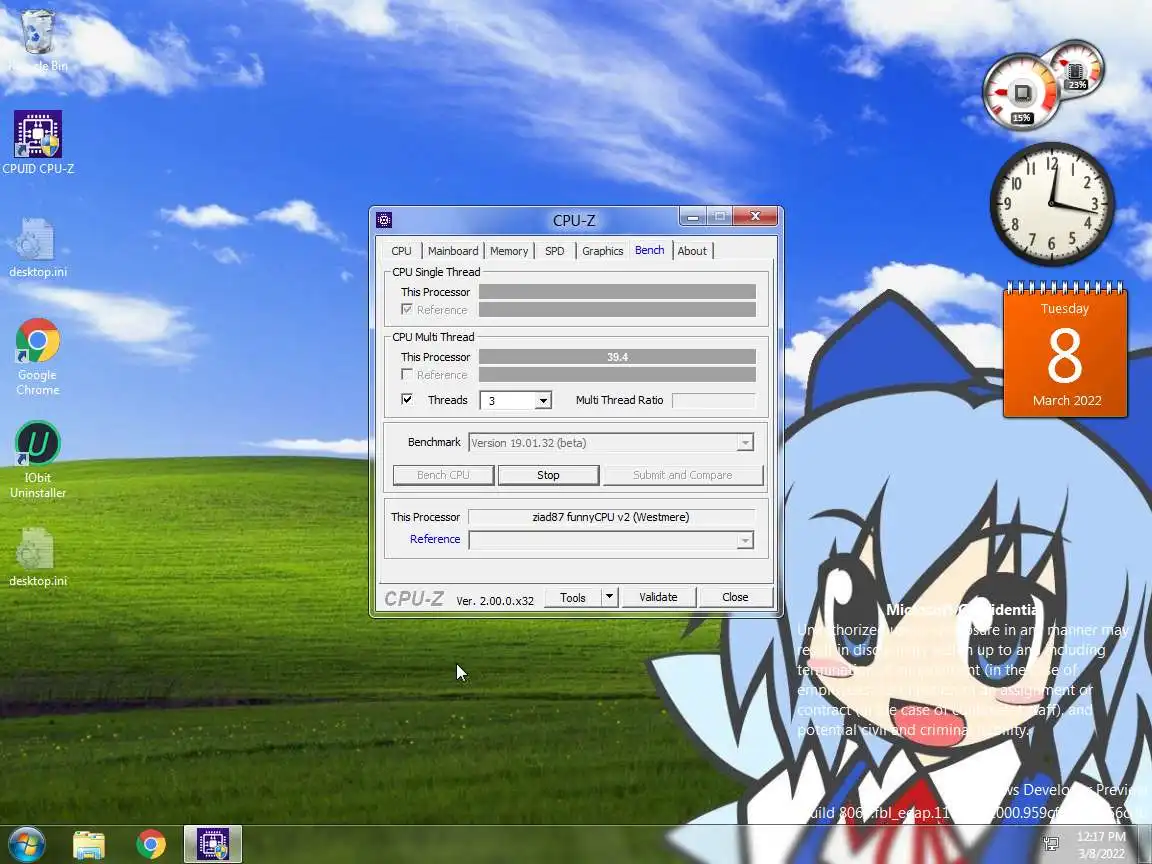1152x864 pixels.
Task: Click the CPU-Z taskbar button
Action: pos(212,844)
